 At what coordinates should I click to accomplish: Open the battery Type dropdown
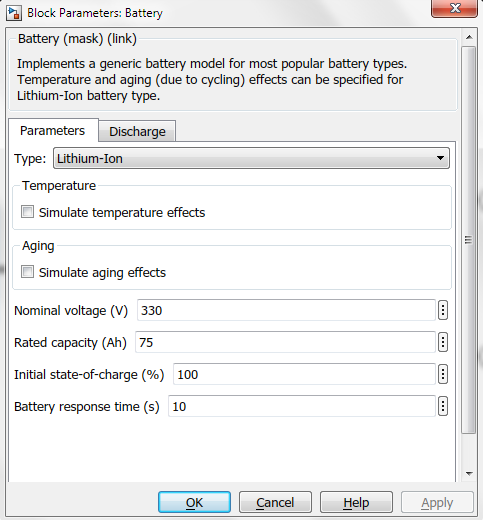[x=251, y=158]
